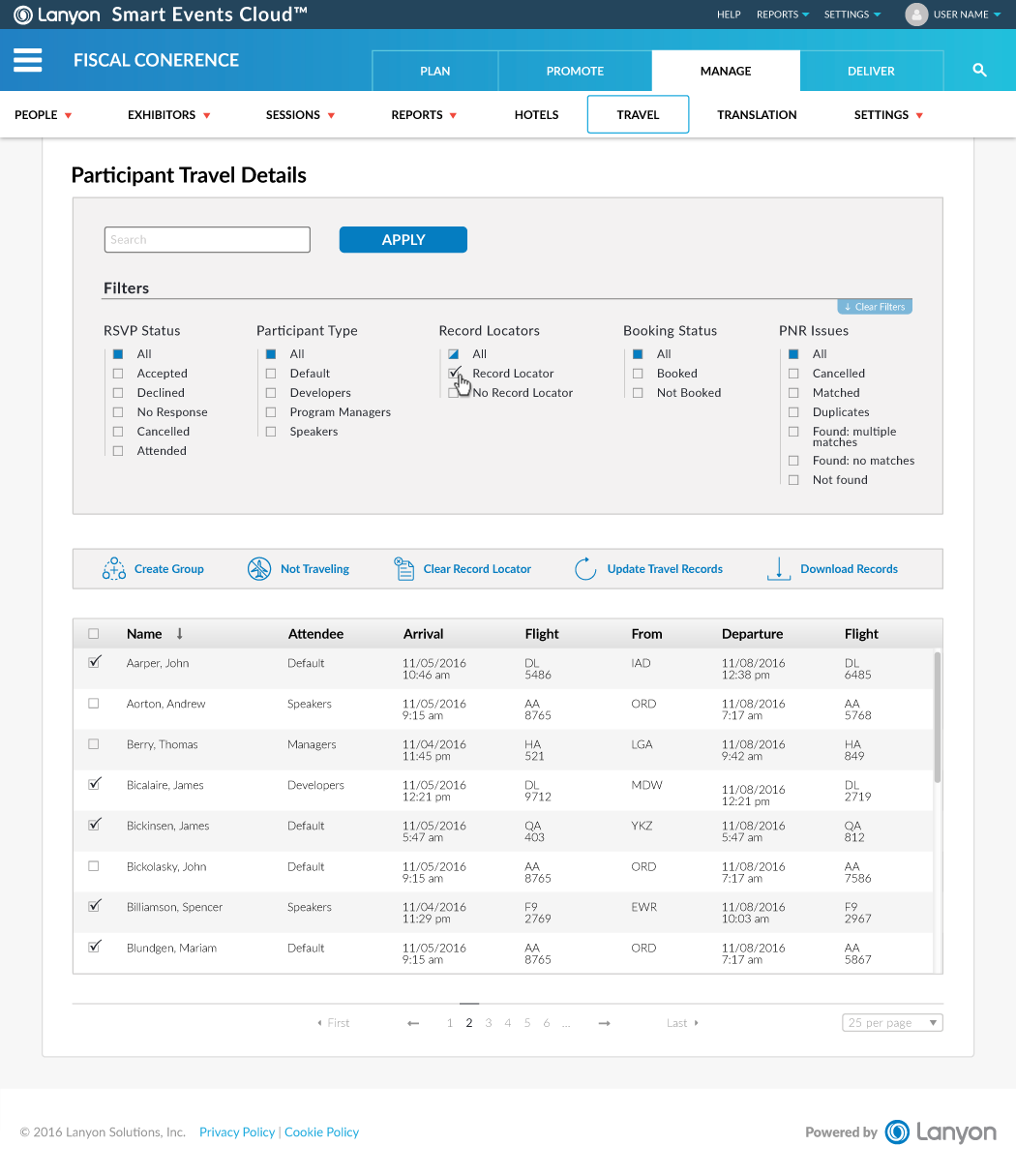The height and width of the screenshot is (1176, 1016).
Task: Enable the Speakers participant type filter
Action: [x=271, y=432]
